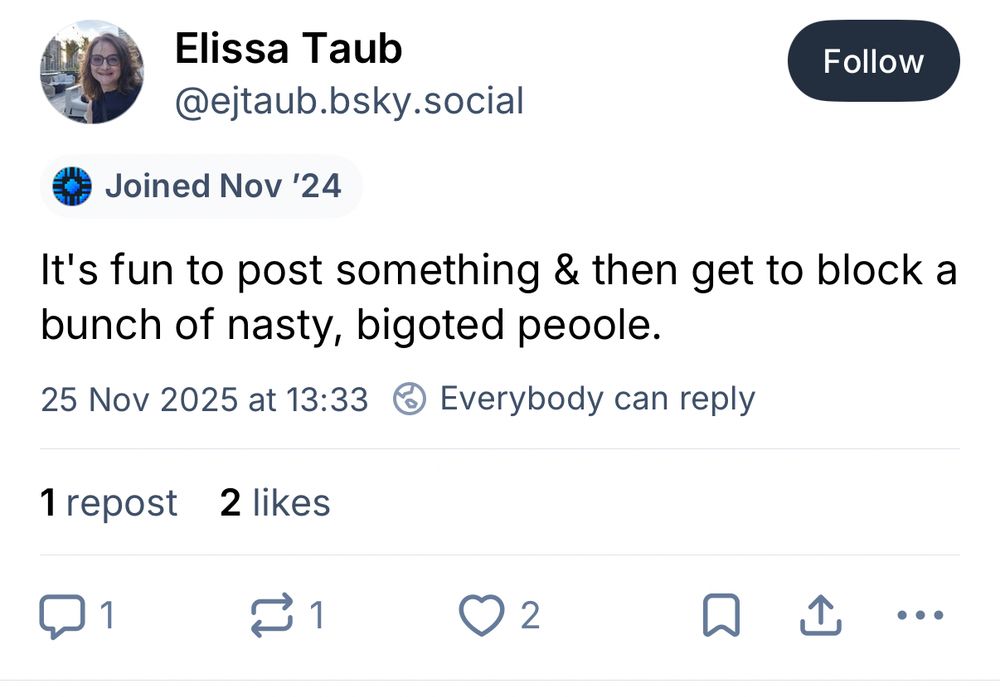View the "2 likes" list
The image size is (1000, 697).
[275, 502]
